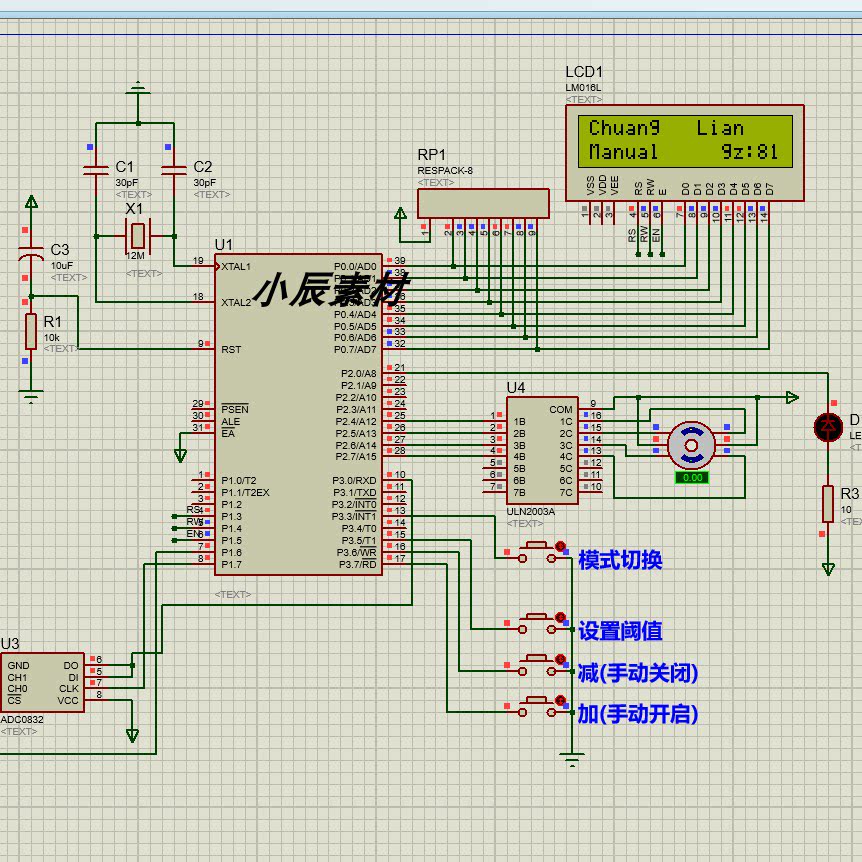The height and width of the screenshot is (862, 862).
Task: Click the <TEXT> placeholder below U1
Action: (x=233, y=594)
